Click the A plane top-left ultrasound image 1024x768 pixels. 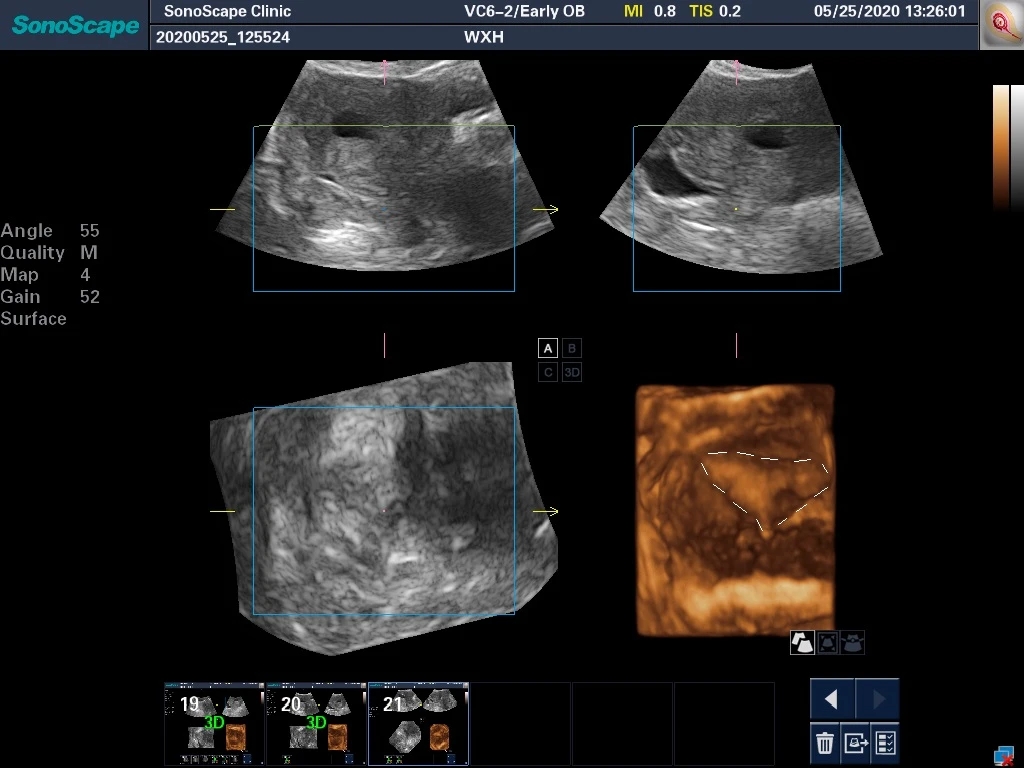point(385,165)
